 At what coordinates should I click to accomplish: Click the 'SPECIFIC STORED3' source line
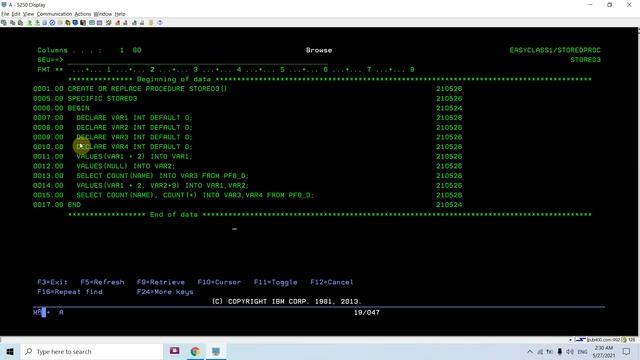102,99
